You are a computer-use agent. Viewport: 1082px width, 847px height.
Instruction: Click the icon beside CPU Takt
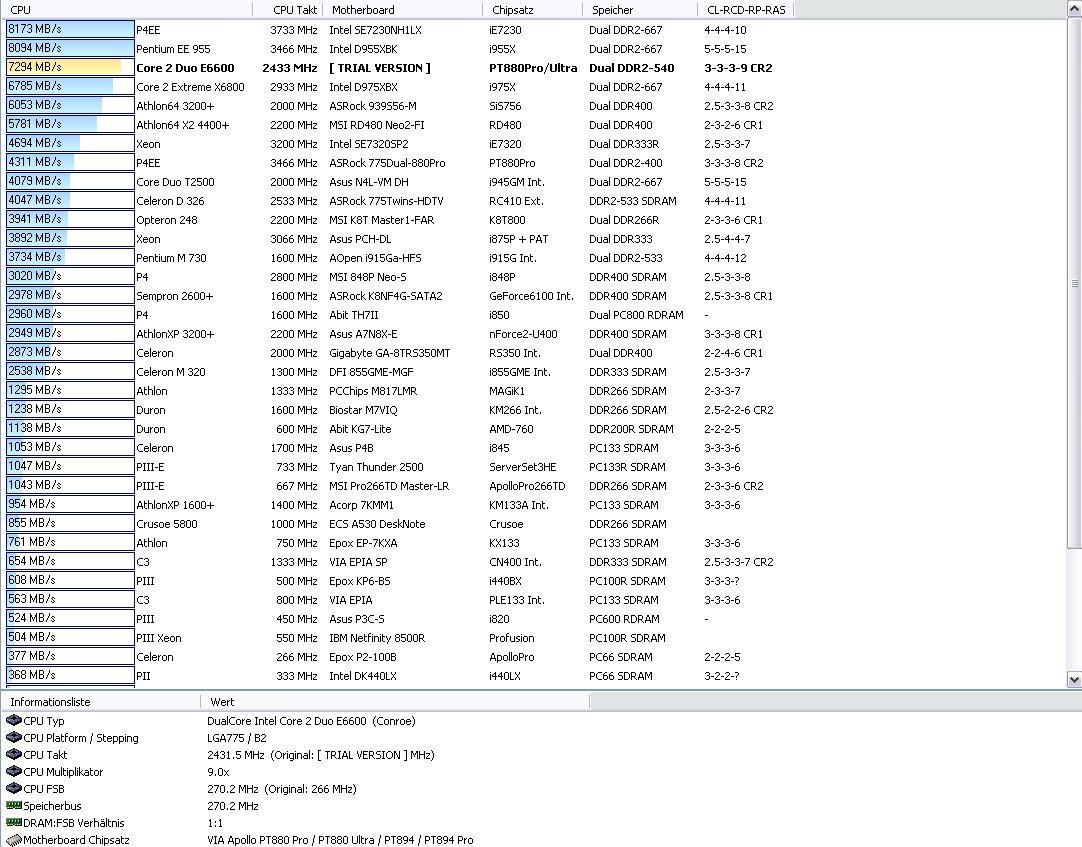click(x=13, y=754)
